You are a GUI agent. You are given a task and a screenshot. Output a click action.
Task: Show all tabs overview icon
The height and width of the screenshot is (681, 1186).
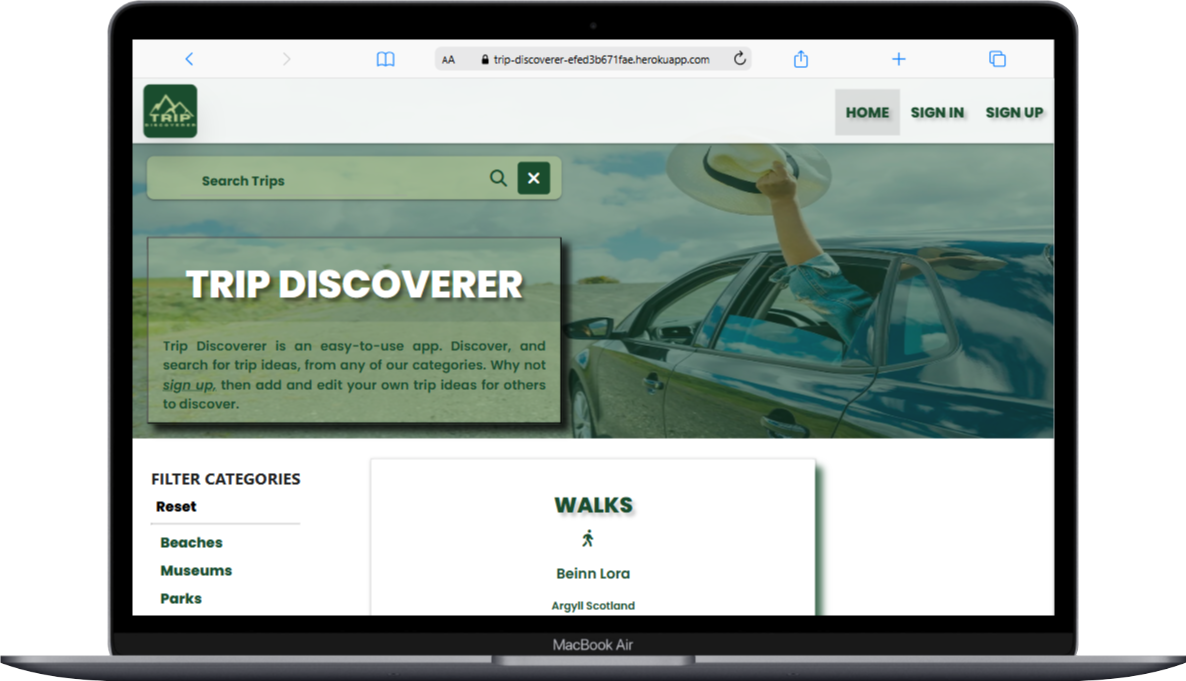[997, 59]
